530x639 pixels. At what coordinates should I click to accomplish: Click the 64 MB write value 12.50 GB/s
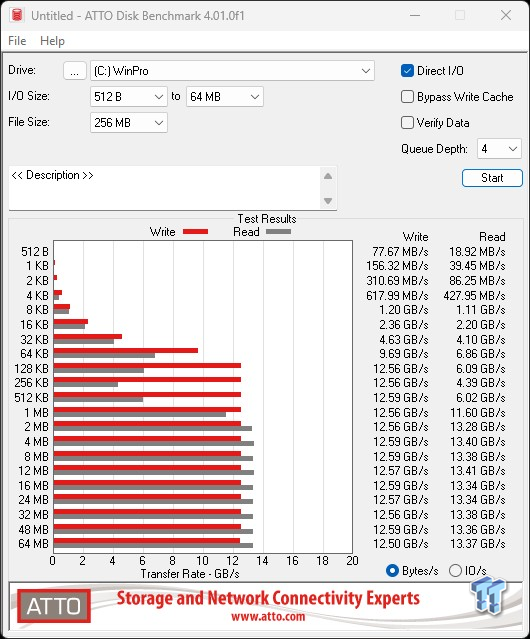coord(401,544)
